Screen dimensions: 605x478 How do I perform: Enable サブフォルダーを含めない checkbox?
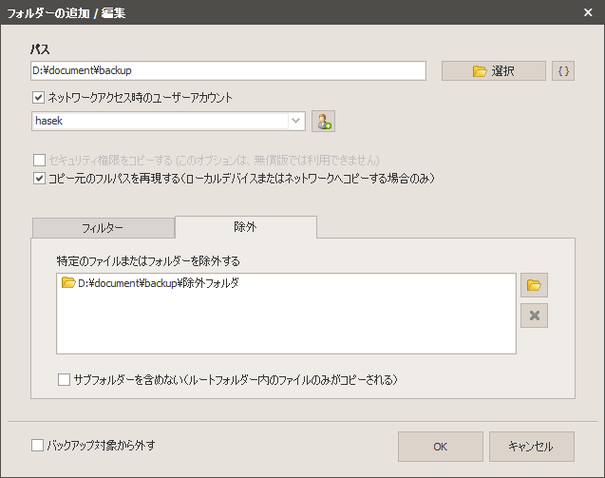(x=64, y=380)
